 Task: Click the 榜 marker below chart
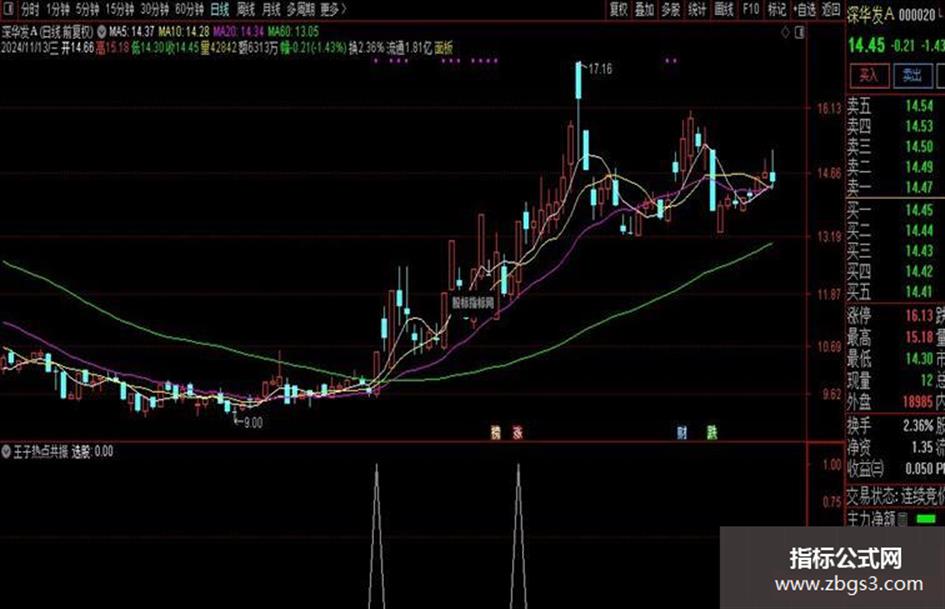(x=495, y=432)
